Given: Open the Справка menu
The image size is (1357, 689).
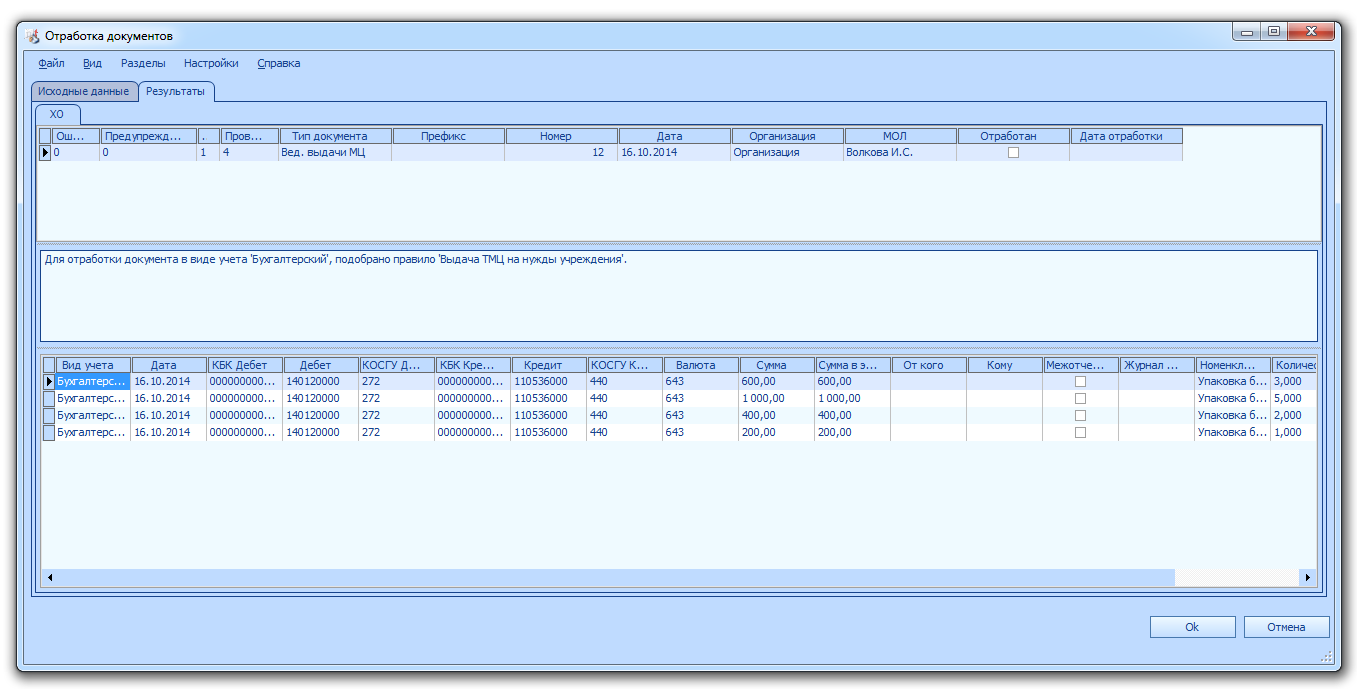Looking at the screenshot, I should click(x=279, y=63).
